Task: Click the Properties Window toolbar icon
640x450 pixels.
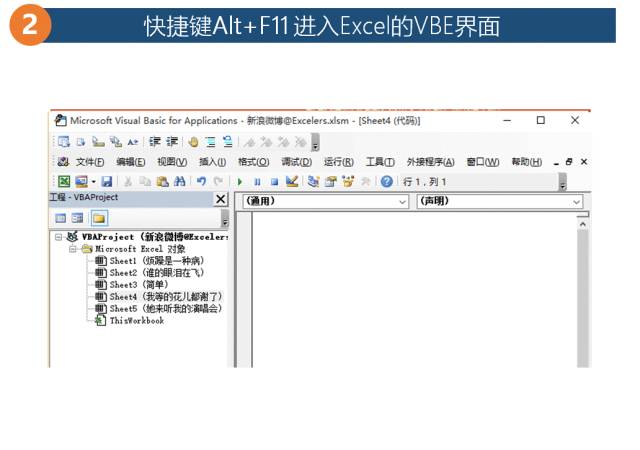Action: pyautogui.click(x=331, y=181)
